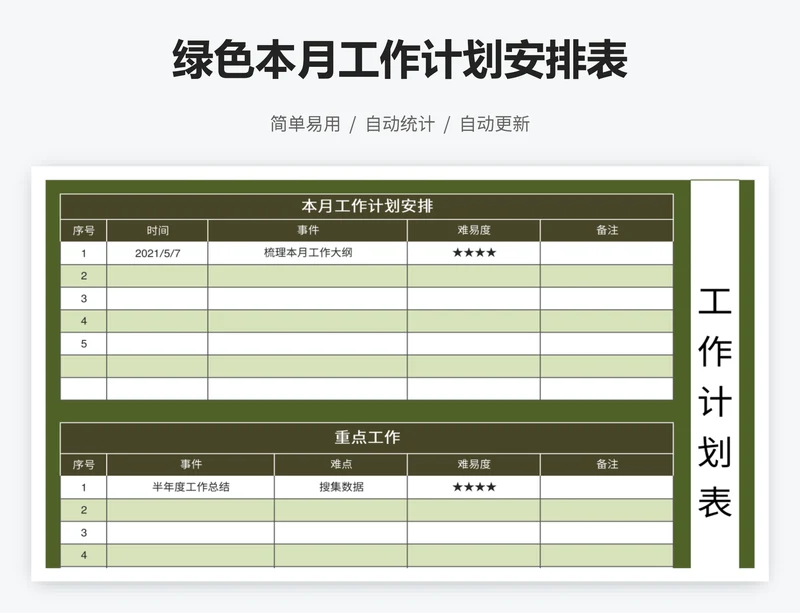Image resolution: width=800 pixels, height=613 pixels.
Task: Select the 难易度 header in the 重点工作 table
Action: point(474,464)
